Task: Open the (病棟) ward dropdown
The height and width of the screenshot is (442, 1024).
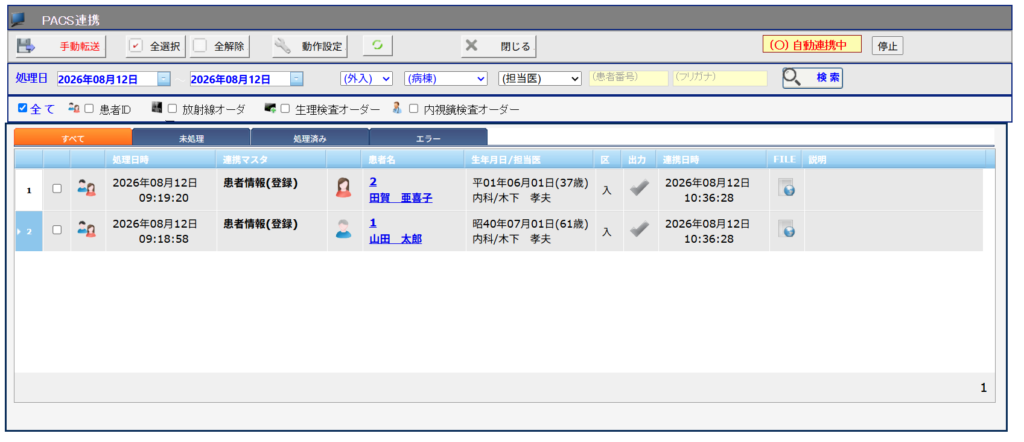Action: click(x=446, y=78)
